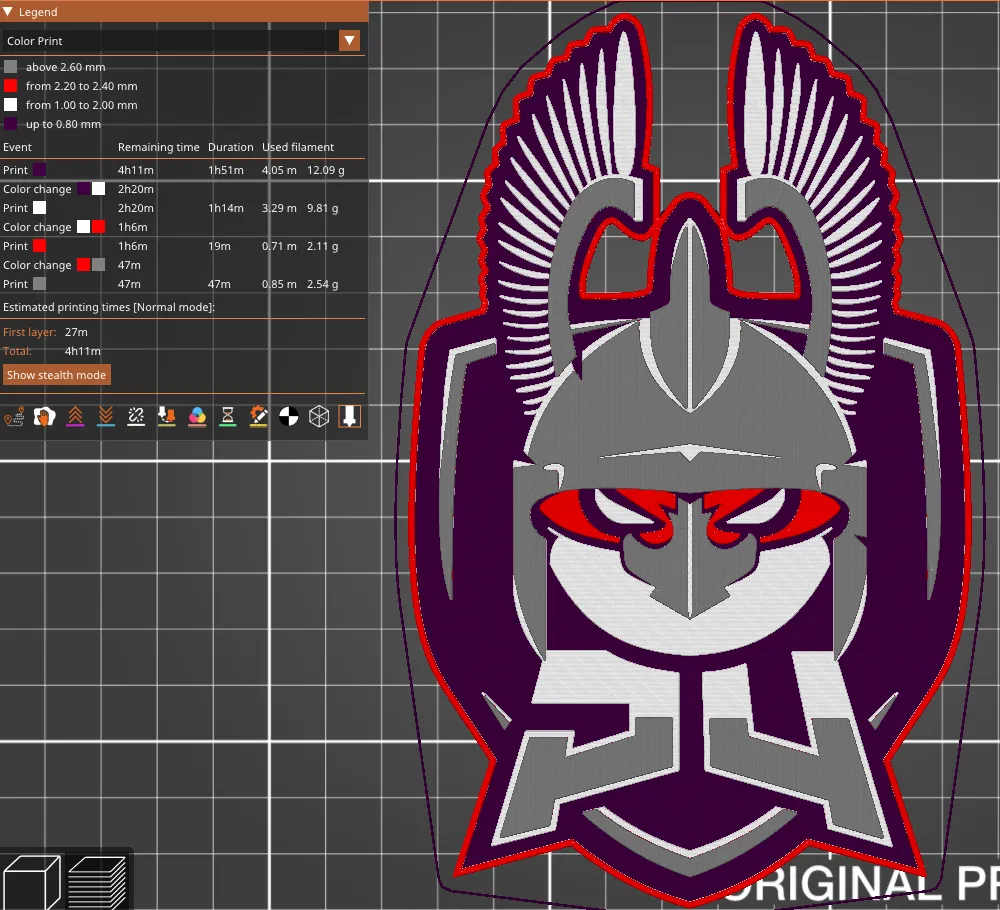Switch to 3D editor view cube

31,882
